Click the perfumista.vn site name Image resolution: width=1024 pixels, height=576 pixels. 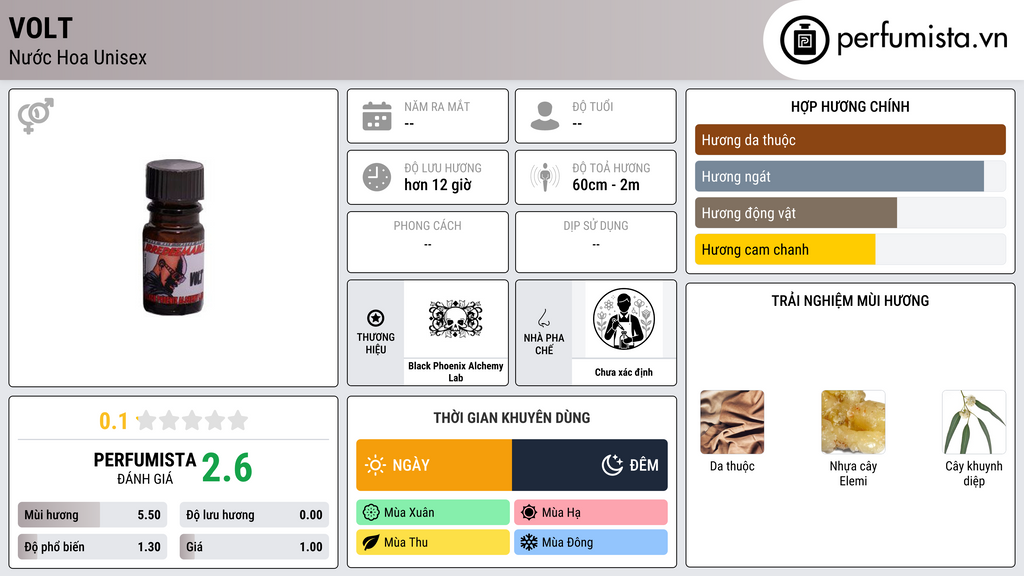point(922,39)
